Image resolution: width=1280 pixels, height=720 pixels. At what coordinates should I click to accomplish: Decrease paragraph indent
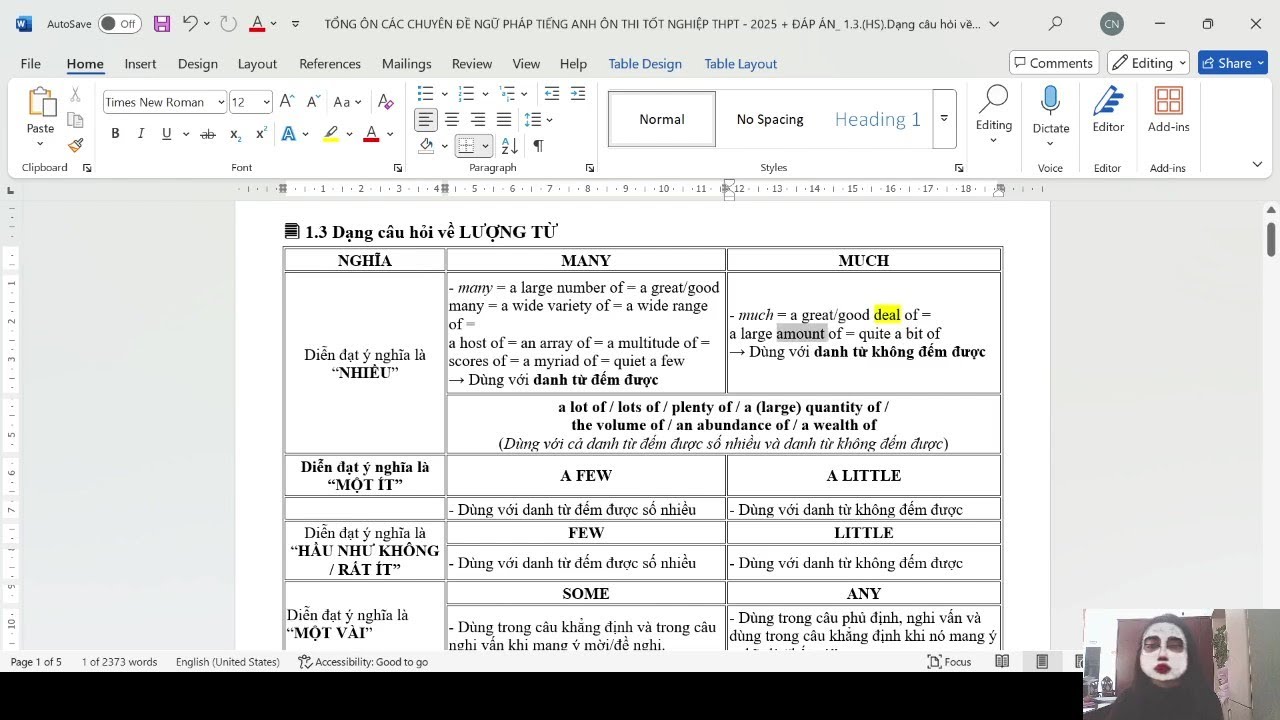552,94
